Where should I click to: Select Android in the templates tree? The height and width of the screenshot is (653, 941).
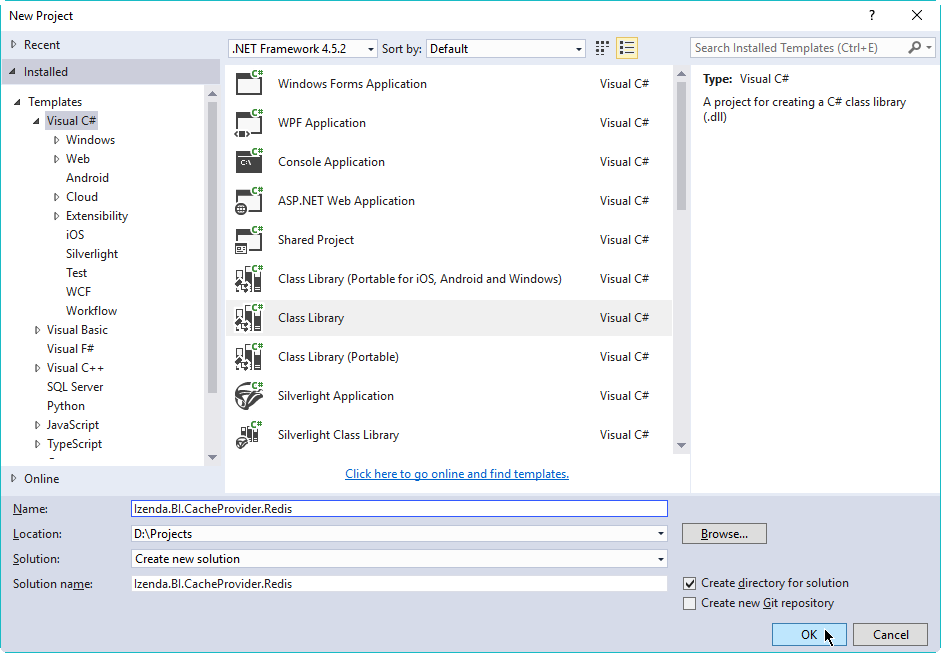tap(87, 178)
